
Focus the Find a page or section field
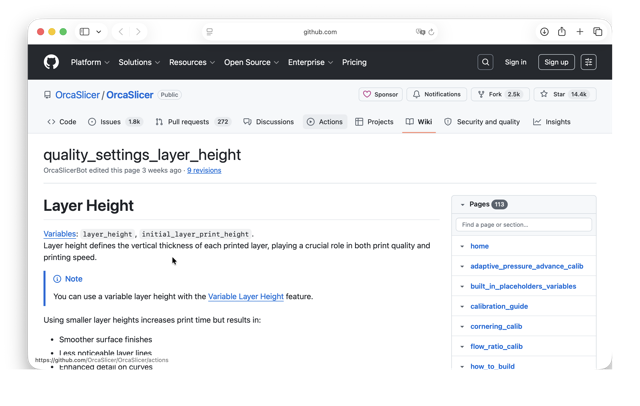pyautogui.click(x=524, y=224)
